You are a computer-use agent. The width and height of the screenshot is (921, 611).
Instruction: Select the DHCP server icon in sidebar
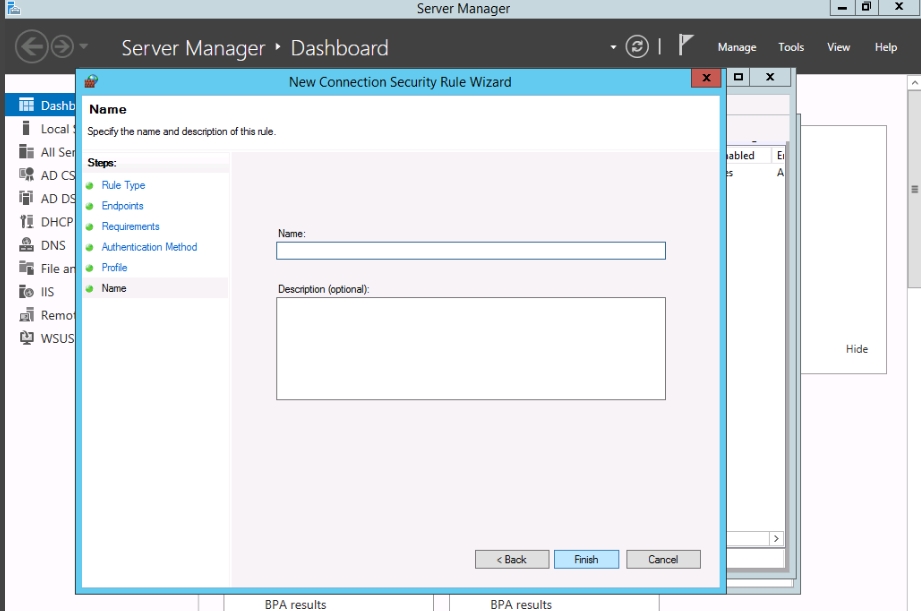point(27,222)
